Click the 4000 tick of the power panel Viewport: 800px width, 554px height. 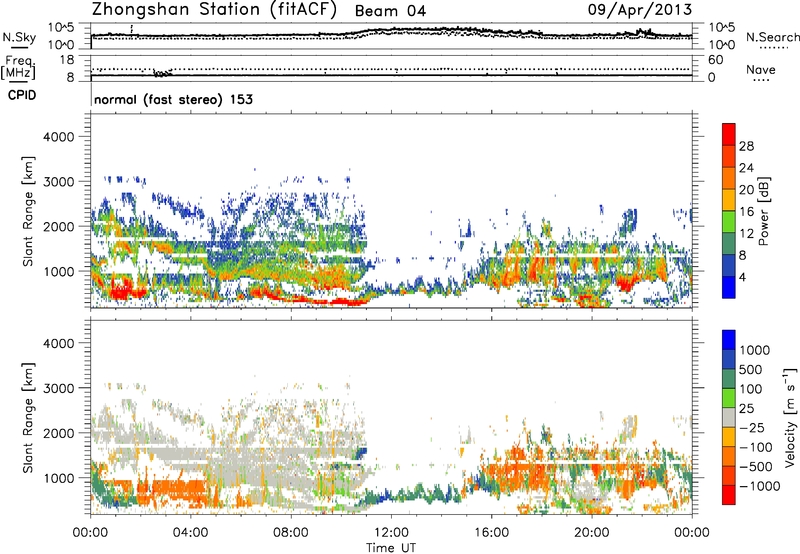(x=58, y=136)
